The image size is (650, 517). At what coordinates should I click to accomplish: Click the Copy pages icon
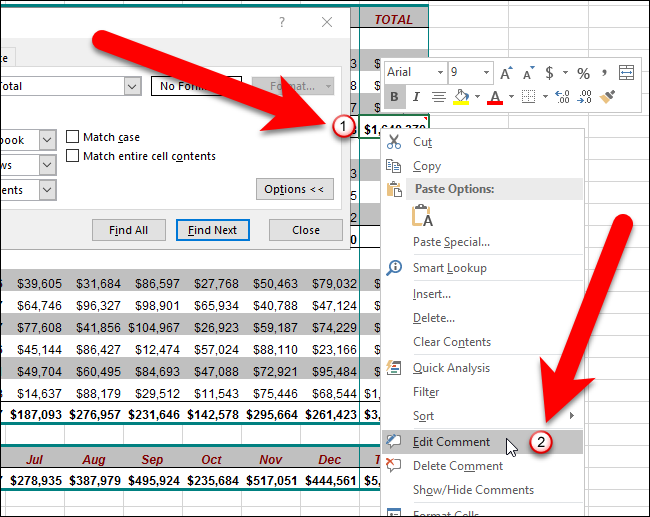(393, 166)
